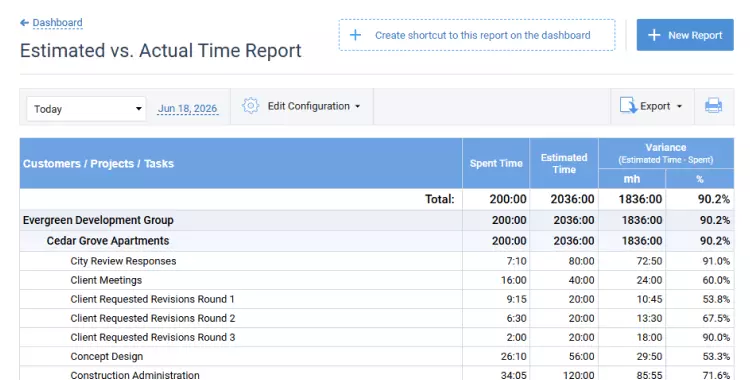Click the Concept Design task
The height and width of the screenshot is (380, 750).
point(107,357)
